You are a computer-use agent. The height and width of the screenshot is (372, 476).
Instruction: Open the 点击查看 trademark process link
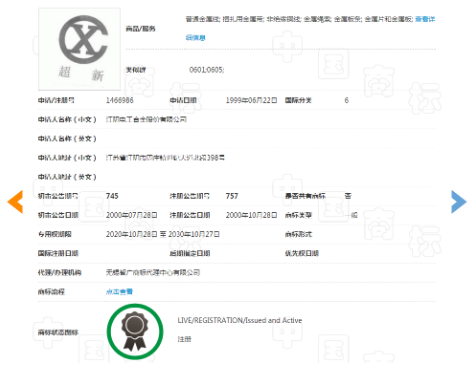(x=119, y=292)
